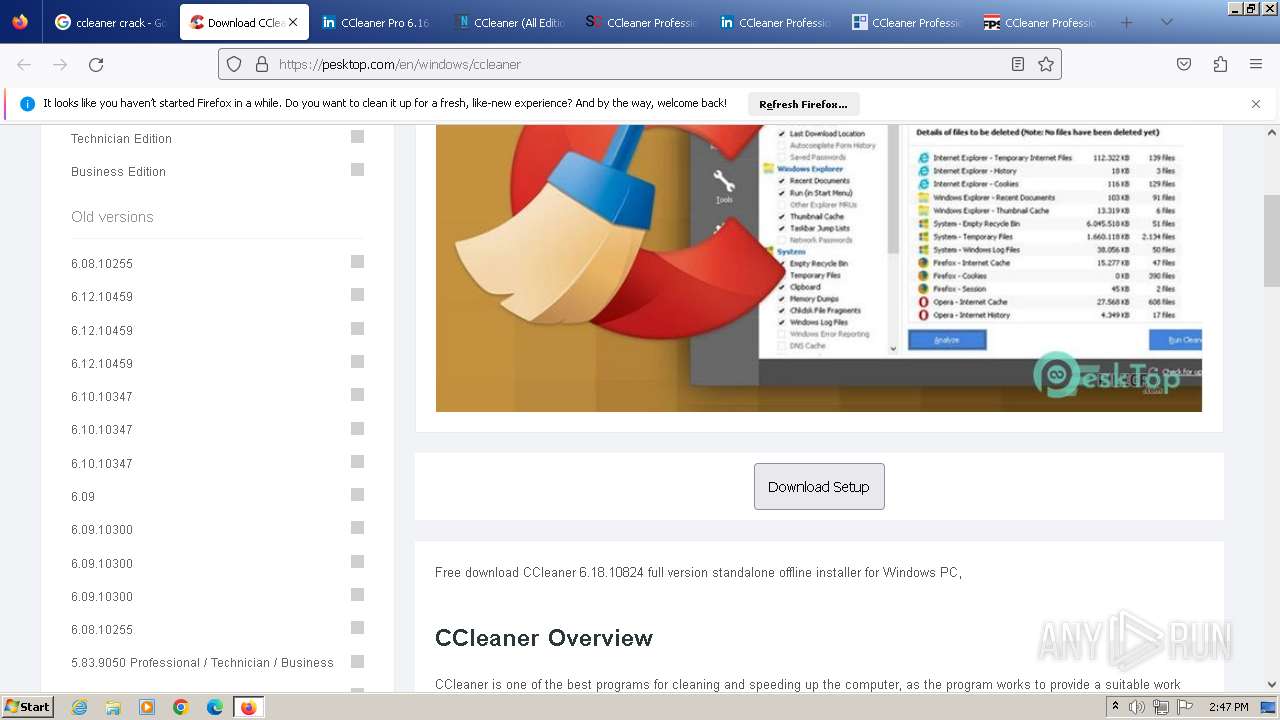Open Firefox application hamburger menu

(1256, 64)
